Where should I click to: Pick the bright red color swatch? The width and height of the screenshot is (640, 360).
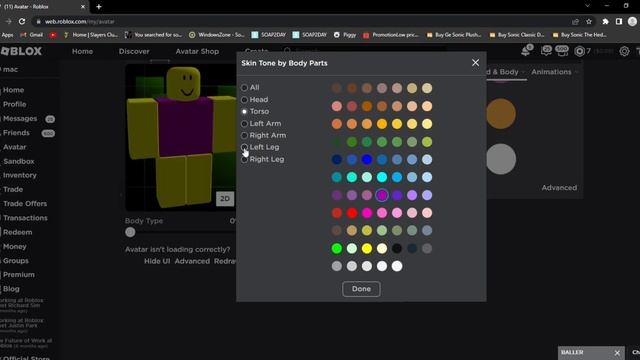click(x=351, y=213)
